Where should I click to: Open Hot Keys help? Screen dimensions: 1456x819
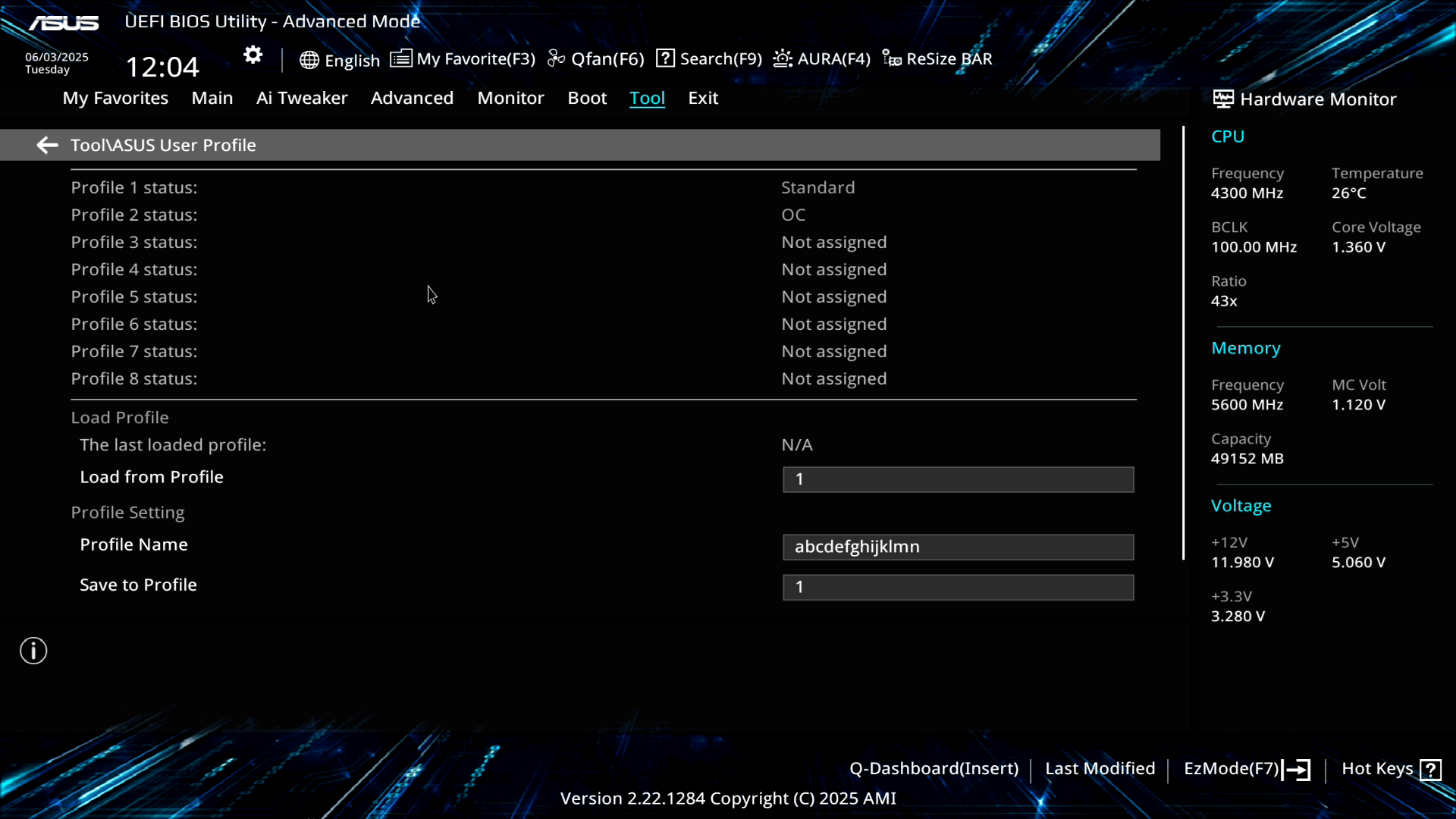pyautogui.click(x=1391, y=769)
